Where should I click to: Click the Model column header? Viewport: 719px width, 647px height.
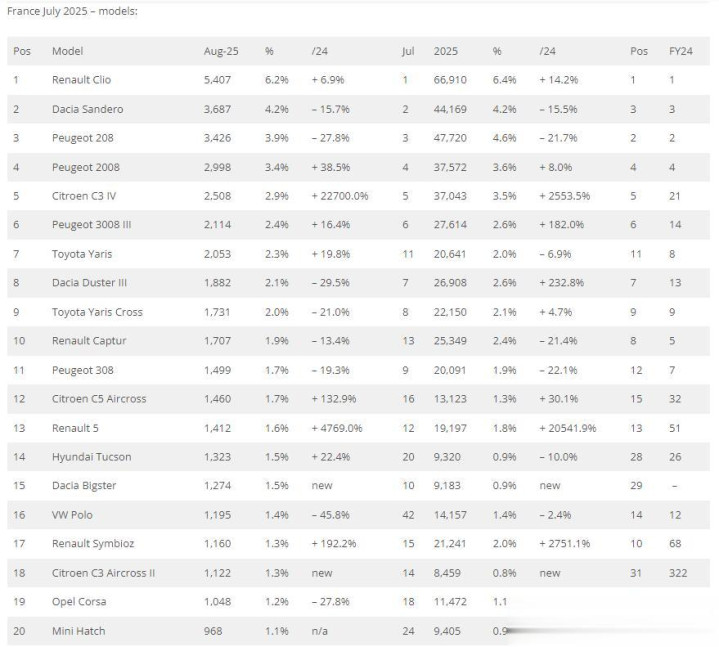tap(68, 50)
